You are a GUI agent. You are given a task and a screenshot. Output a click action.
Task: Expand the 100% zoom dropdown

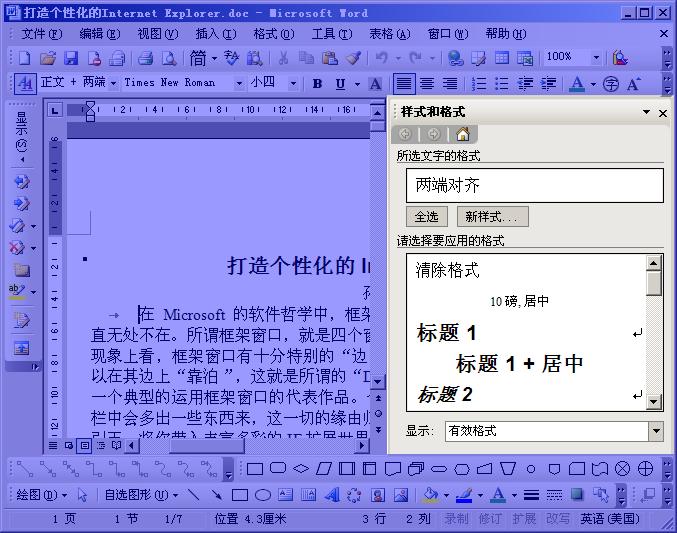(x=596, y=58)
